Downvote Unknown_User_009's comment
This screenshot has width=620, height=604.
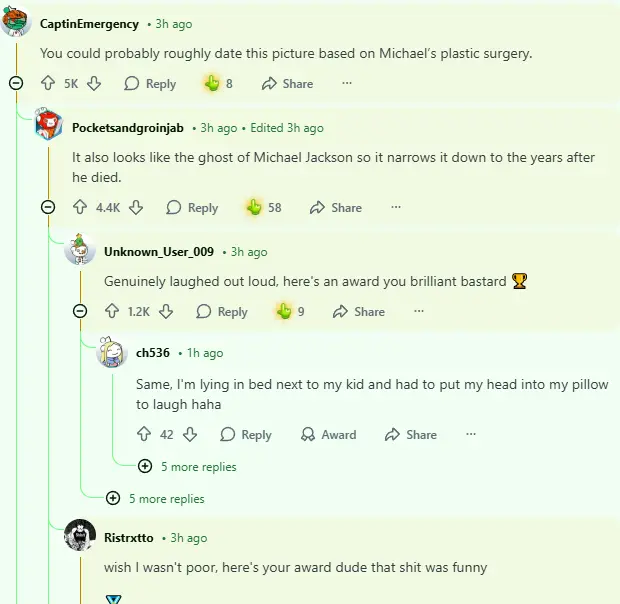(x=167, y=312)
